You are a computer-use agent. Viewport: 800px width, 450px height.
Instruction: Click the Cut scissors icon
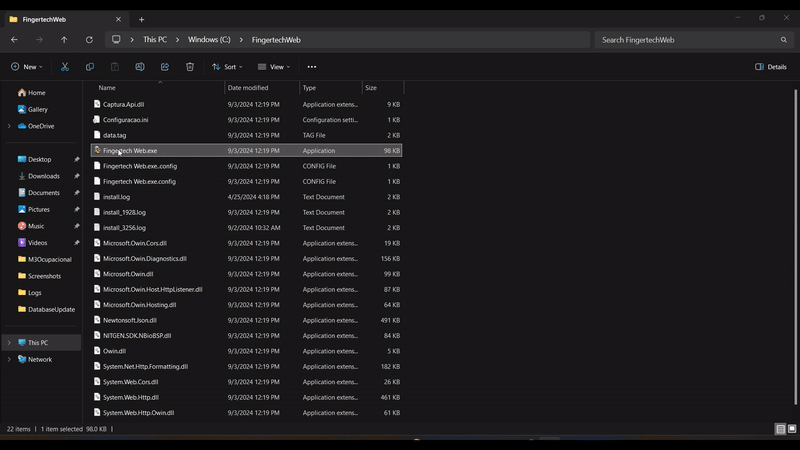[65, 67]
